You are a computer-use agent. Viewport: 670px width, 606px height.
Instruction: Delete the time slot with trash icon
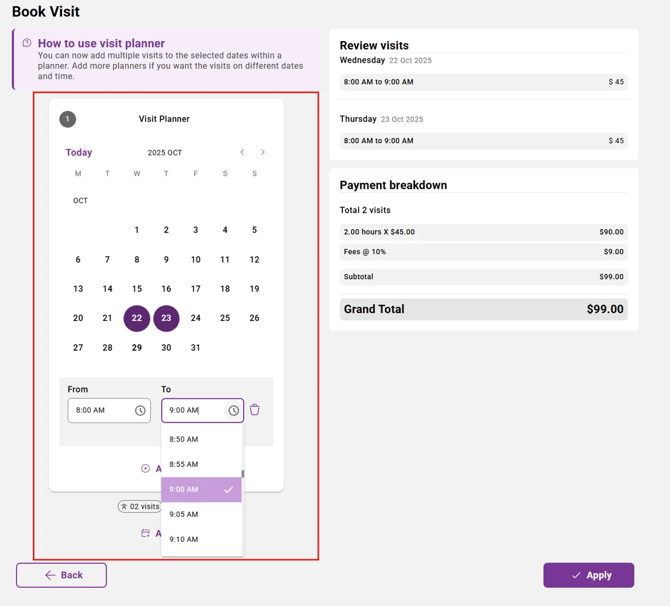click(255, 410)
